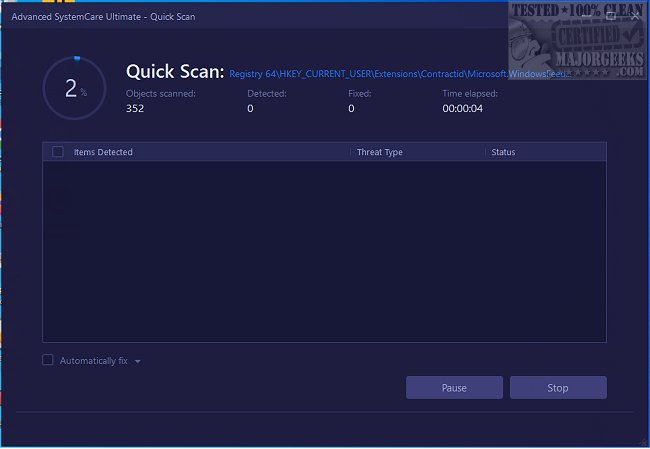Image resolution: width=650 pixels, height=449 pixels.
Task: Pause the quick scan
Action: (454, 388)
